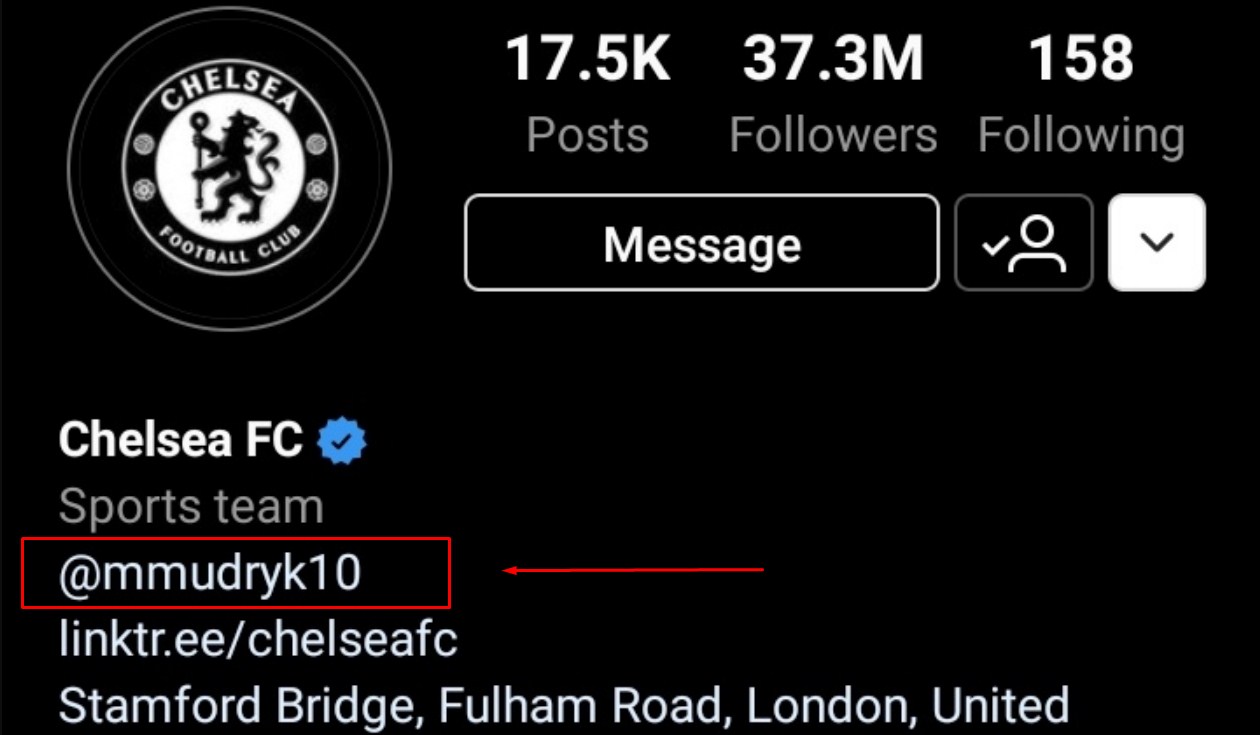Open the linktr.ee/chelseafc link
This screenshot has height=735, width=1260.
[258, 640]
